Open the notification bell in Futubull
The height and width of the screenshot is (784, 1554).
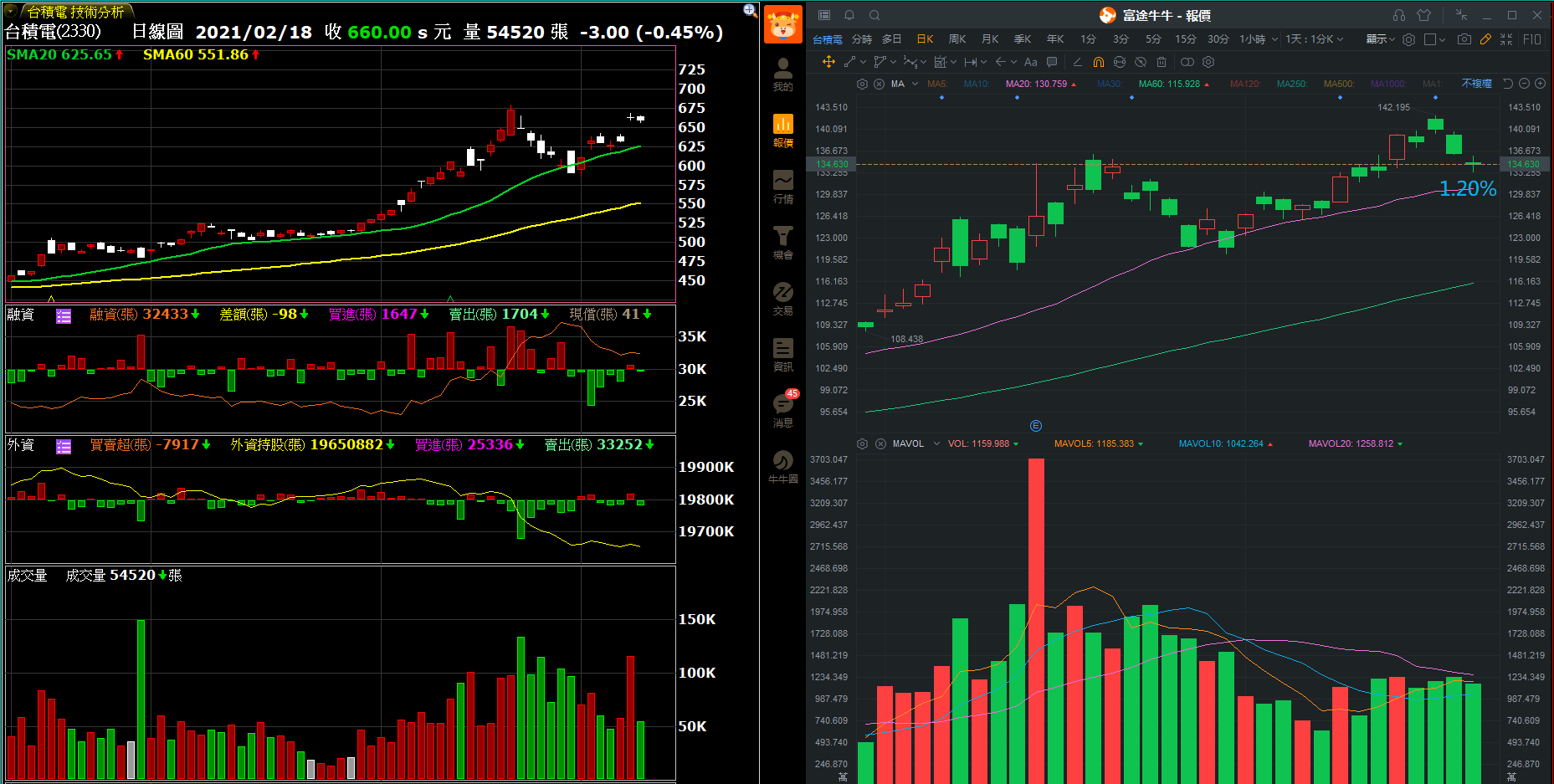tap(849, 15)
